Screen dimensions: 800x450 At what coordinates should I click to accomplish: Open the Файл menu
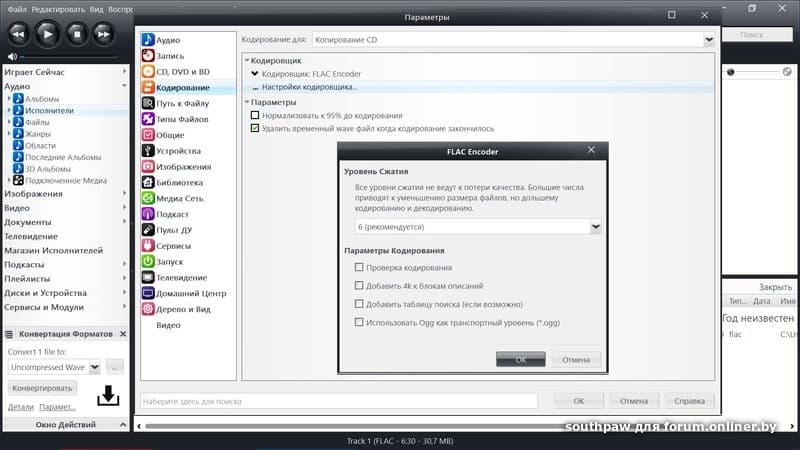pos(17,9)
